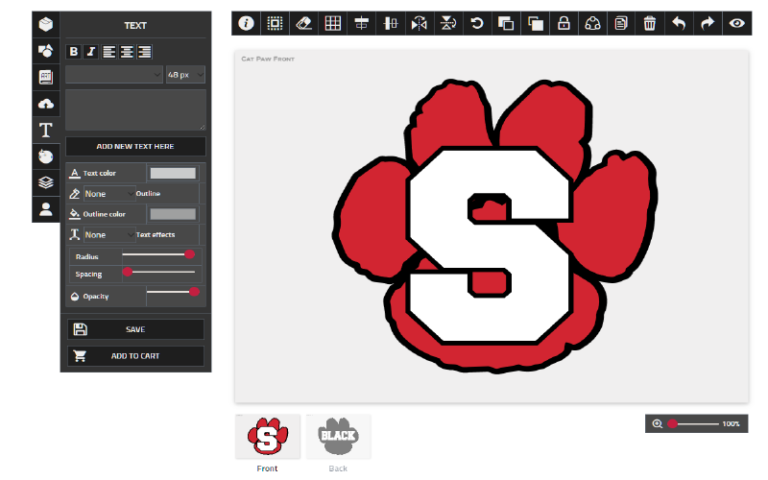Click the Text color swatch
The width and height of the screenshot is (768, 480).
click(x=172, y=173)
